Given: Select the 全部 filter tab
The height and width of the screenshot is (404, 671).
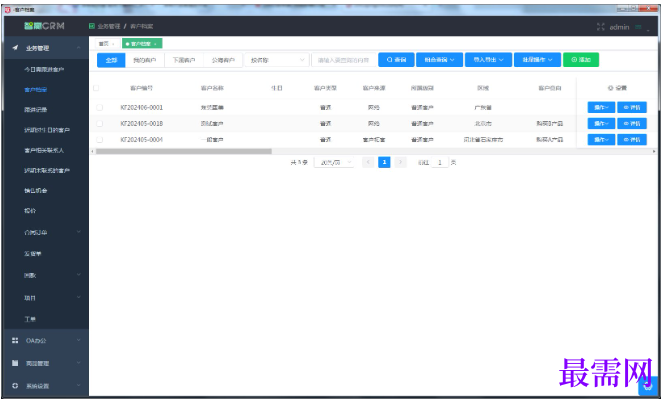Looking at the screenshot, I should pos(111,60).
